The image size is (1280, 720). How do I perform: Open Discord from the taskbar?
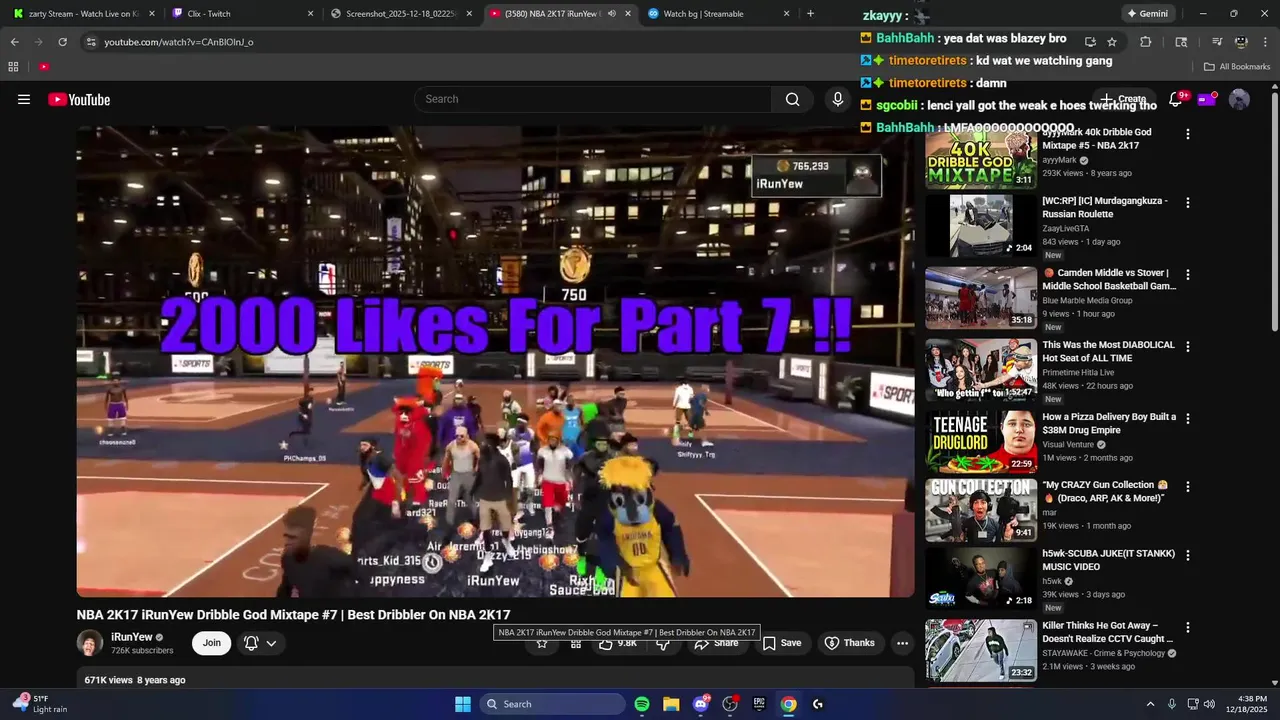point(701,704)
